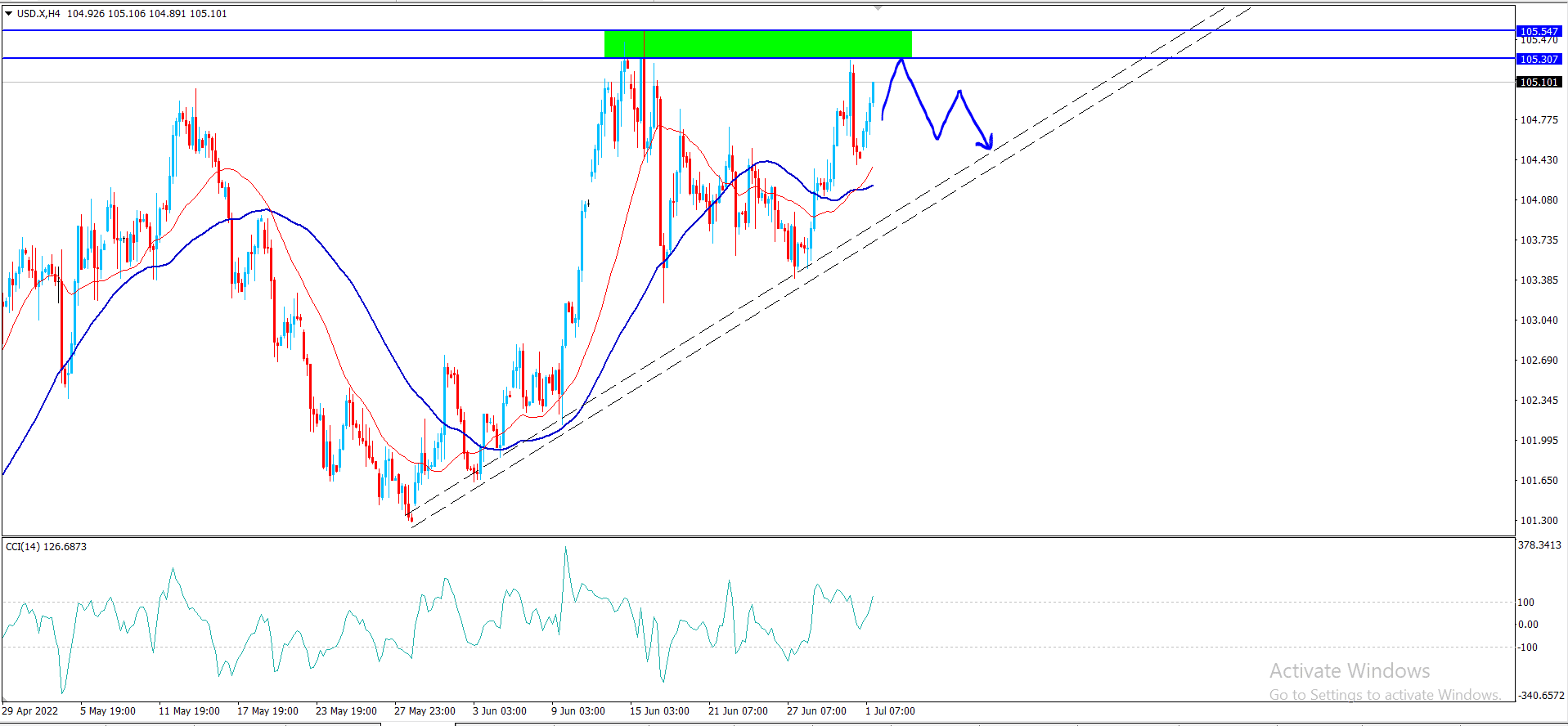
Task: Click the 29 Apr 2022 date label
Action: tap(31, 711)
